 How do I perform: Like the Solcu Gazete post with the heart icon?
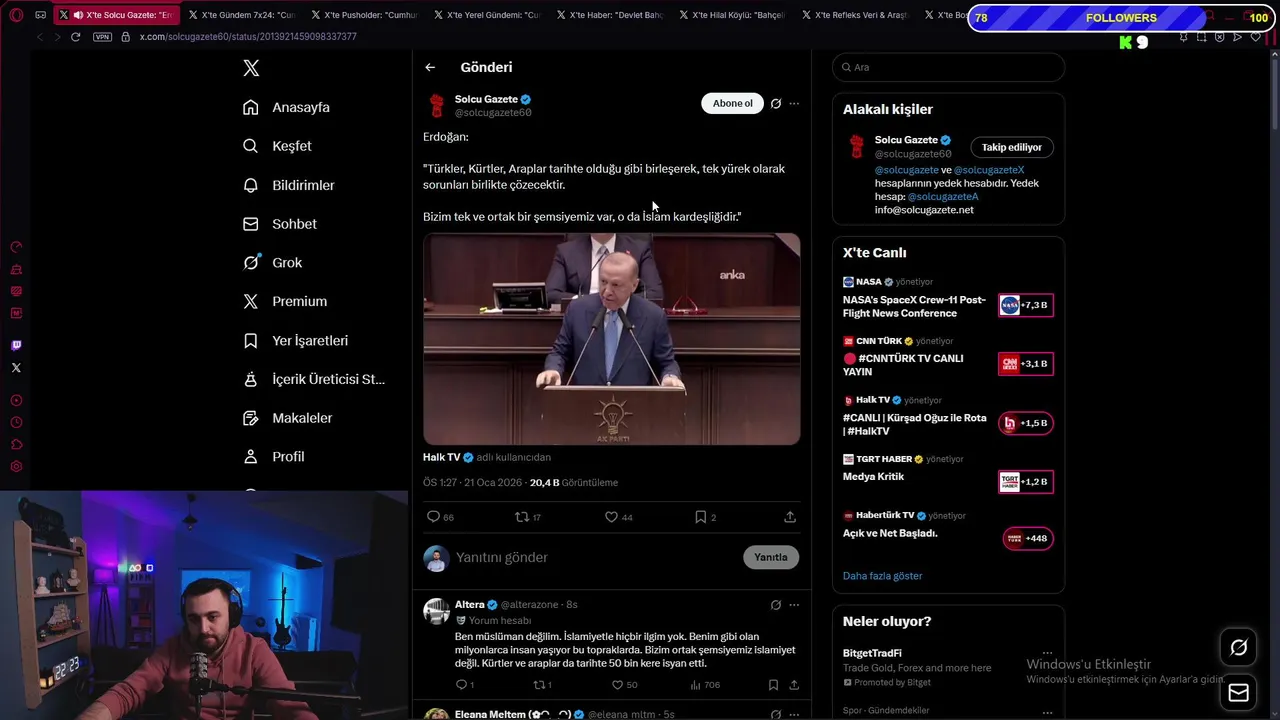point(611,517)
